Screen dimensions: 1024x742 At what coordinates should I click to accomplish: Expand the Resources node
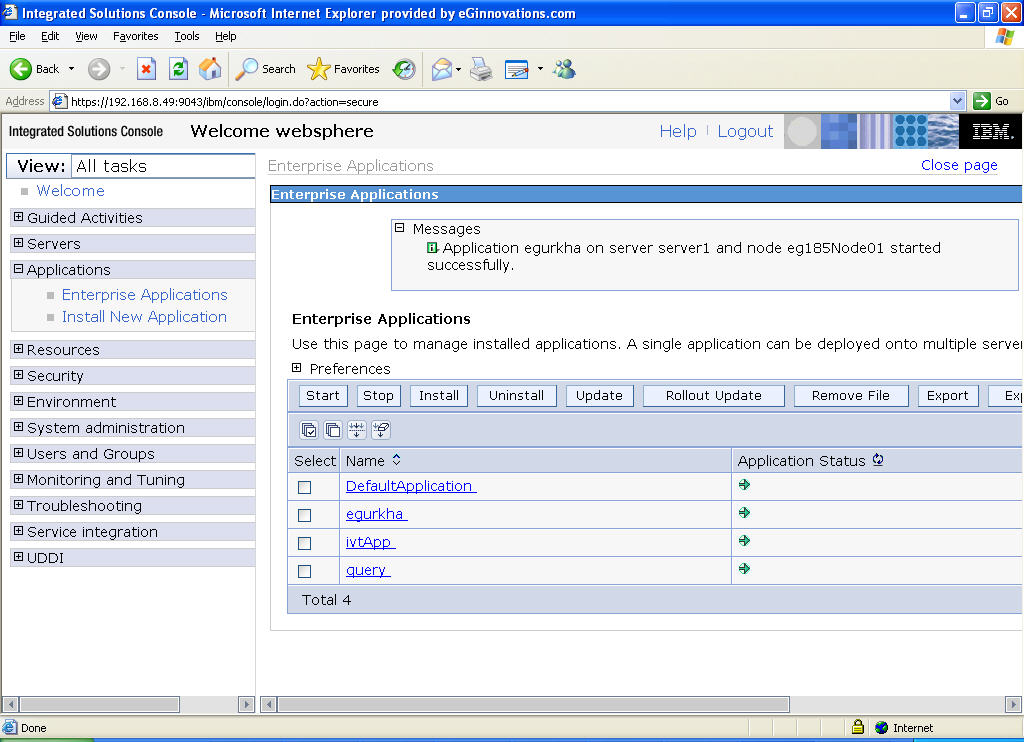(18, 349)
